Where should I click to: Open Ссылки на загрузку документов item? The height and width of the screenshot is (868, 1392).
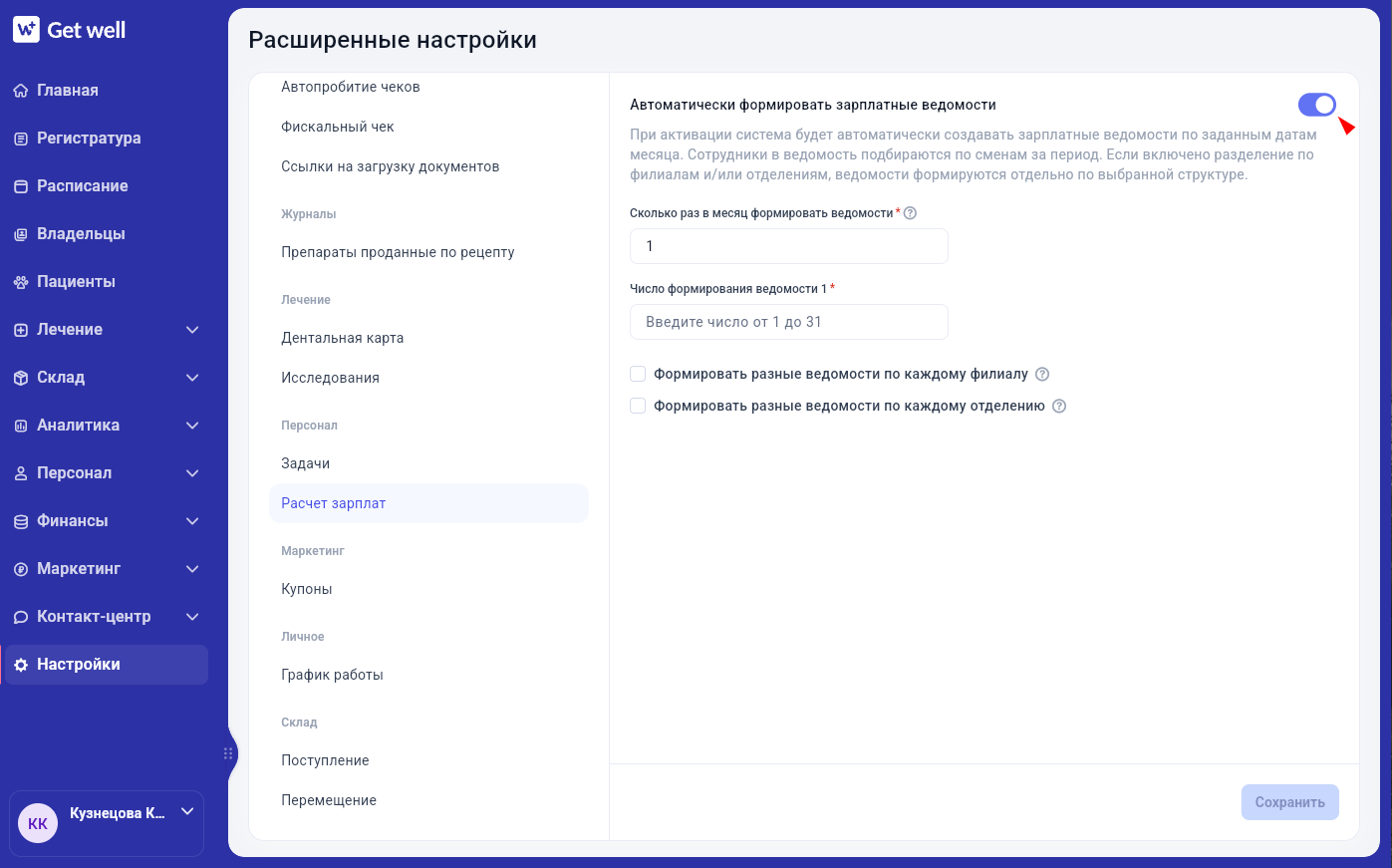tap(428, 166)
